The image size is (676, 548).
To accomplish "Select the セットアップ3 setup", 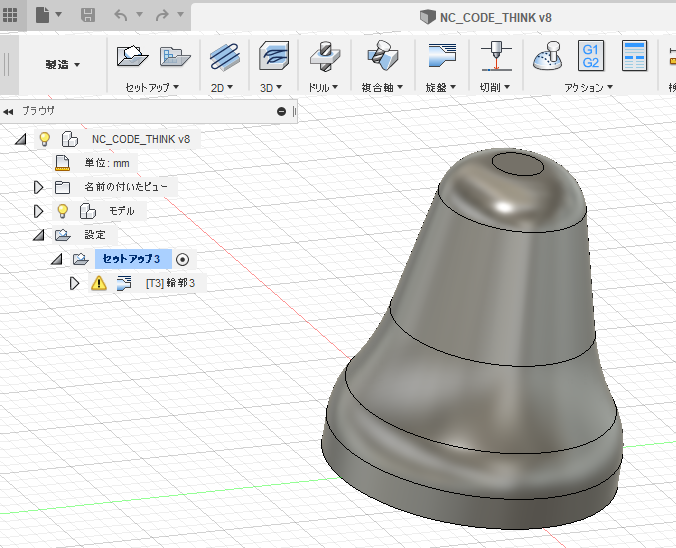I will tap(131, 259).
